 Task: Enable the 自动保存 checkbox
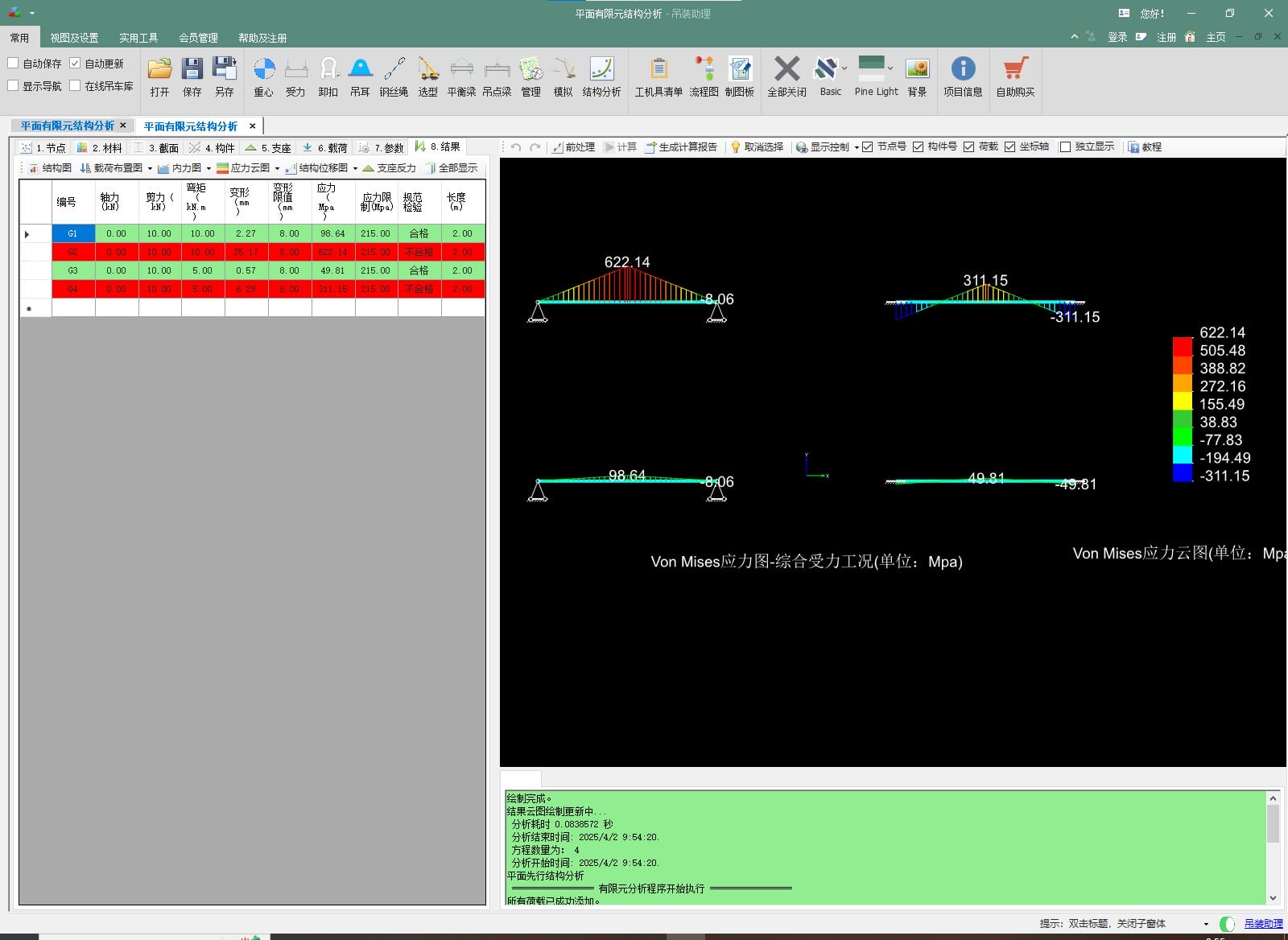click(x=14, y=64)
